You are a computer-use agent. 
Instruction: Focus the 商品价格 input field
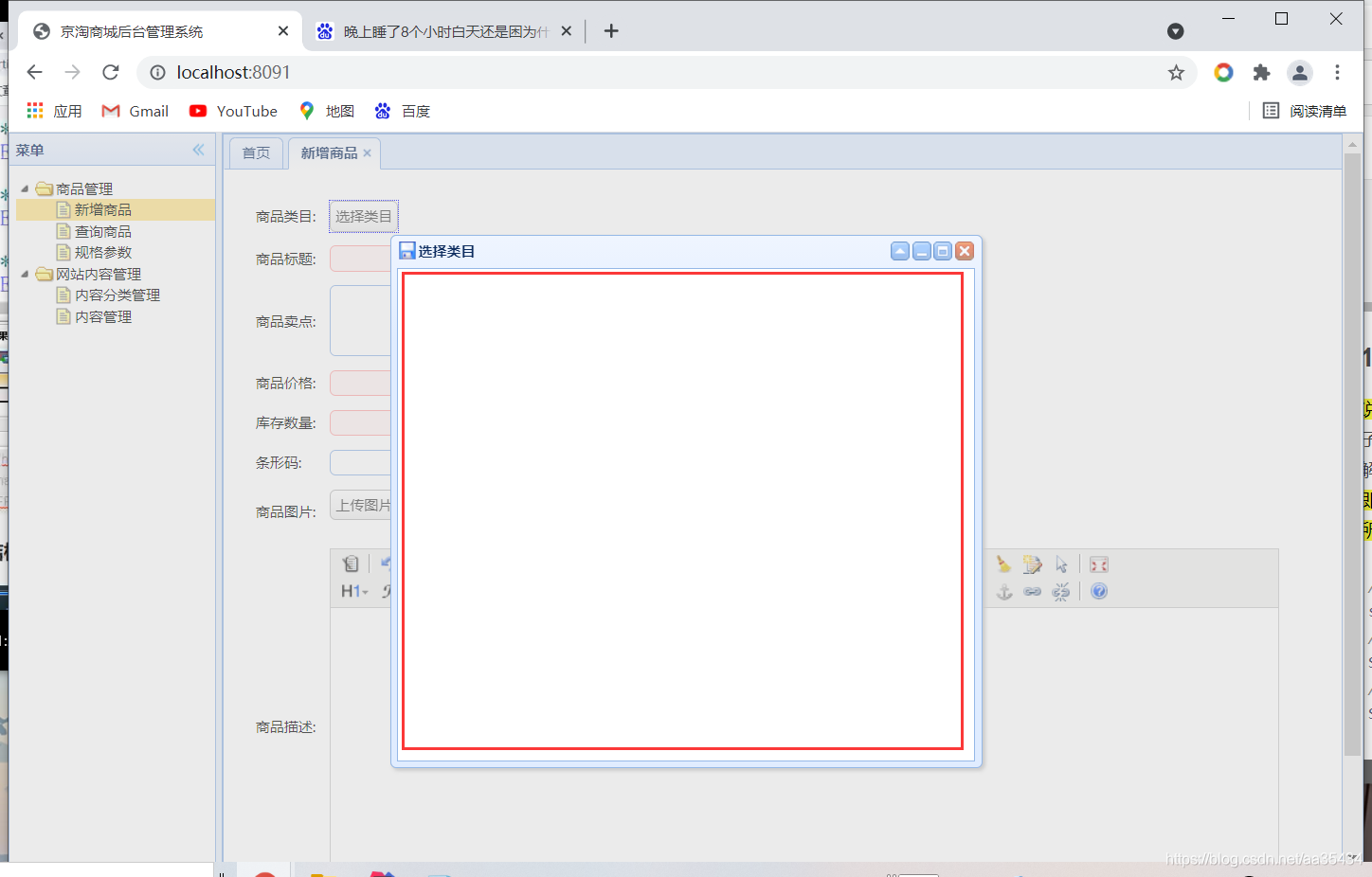click(360, 383)
